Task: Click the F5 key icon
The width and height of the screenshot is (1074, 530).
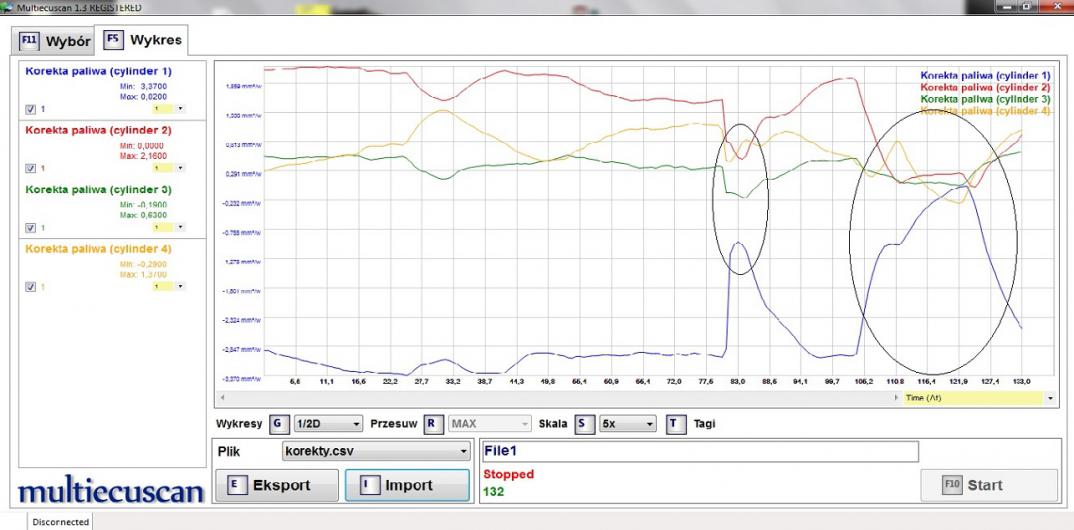Action: click(113, 39)
